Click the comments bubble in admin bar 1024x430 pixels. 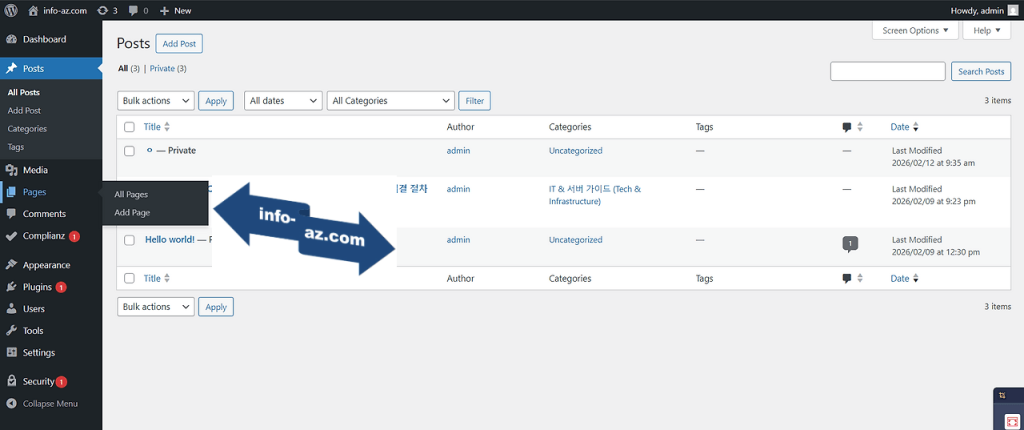(x=134, y=10)
